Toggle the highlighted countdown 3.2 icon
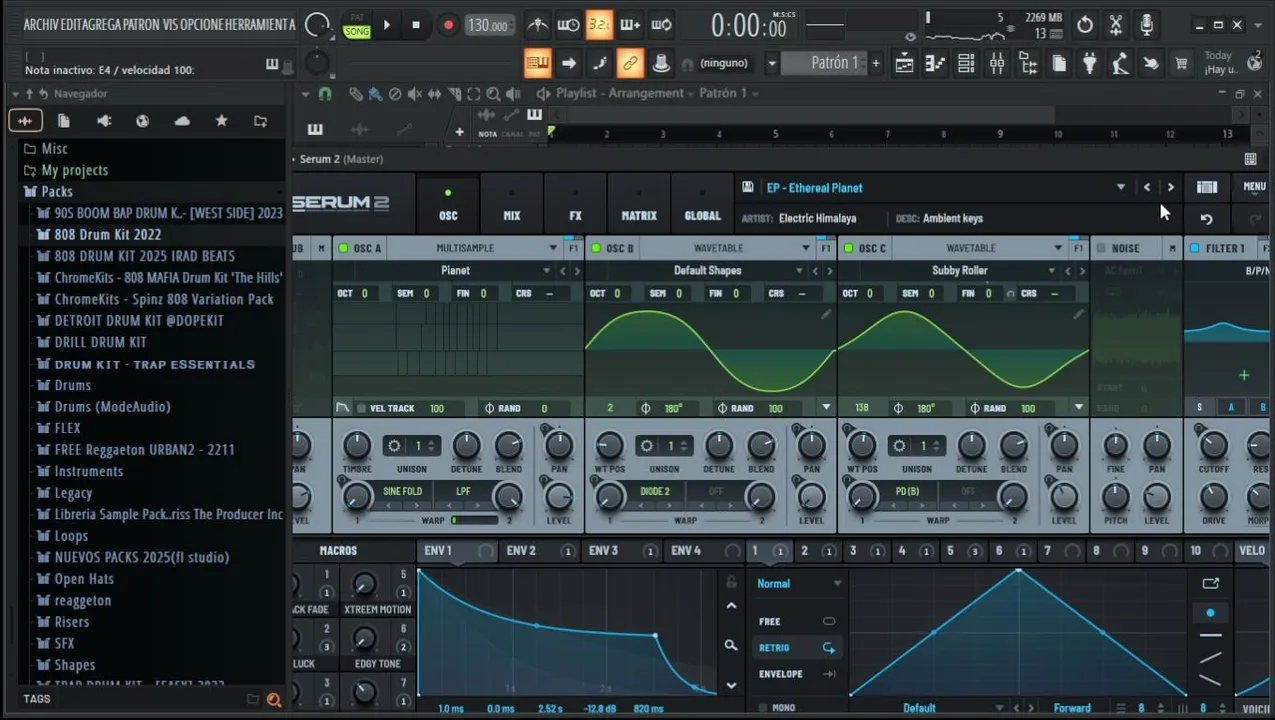Screen dimensions: 1275x720 tap(599, 25)
